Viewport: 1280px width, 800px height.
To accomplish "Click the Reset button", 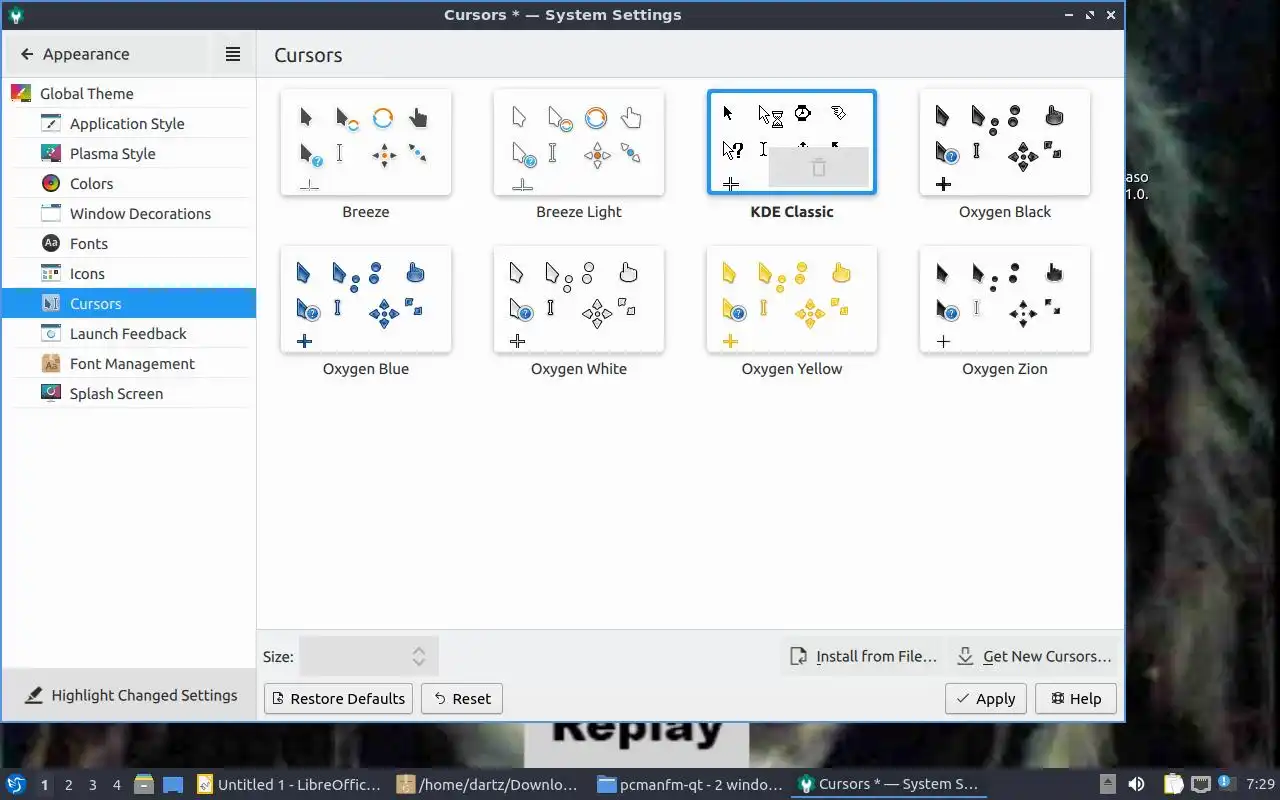I will [x=462, y=698].
